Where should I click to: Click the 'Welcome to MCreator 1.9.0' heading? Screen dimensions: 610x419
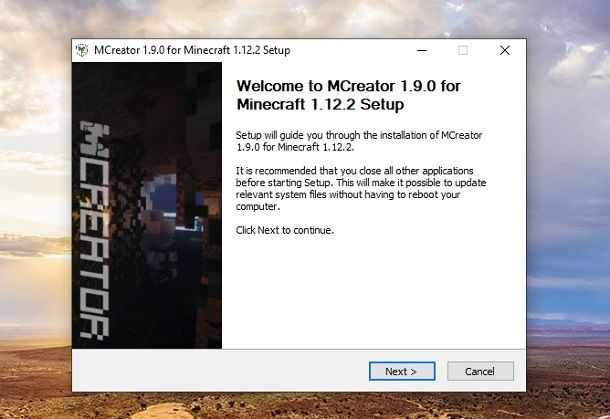click(x=349, y=95)
